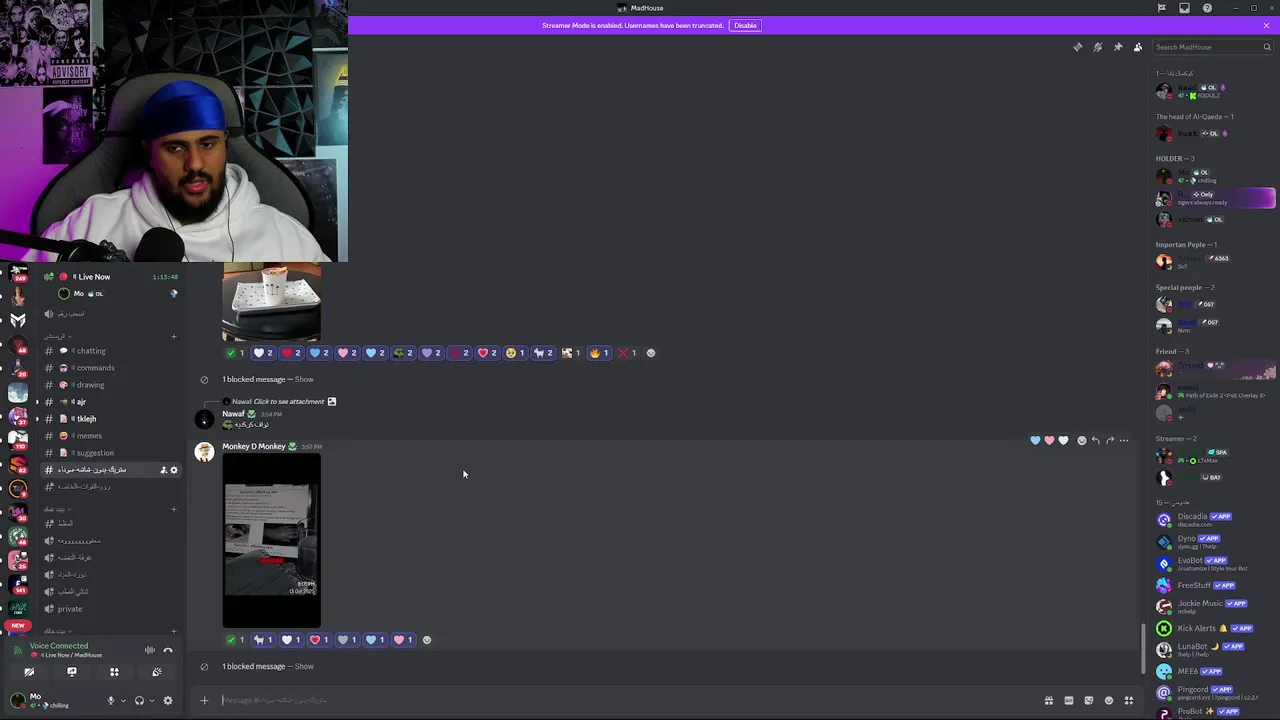Open microphone input options arrow
1280x720 pixels.
tap(122, 701)
